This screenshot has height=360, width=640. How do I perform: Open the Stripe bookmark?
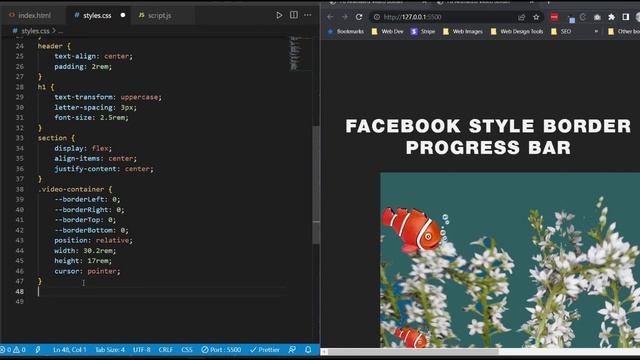[423, 31]
